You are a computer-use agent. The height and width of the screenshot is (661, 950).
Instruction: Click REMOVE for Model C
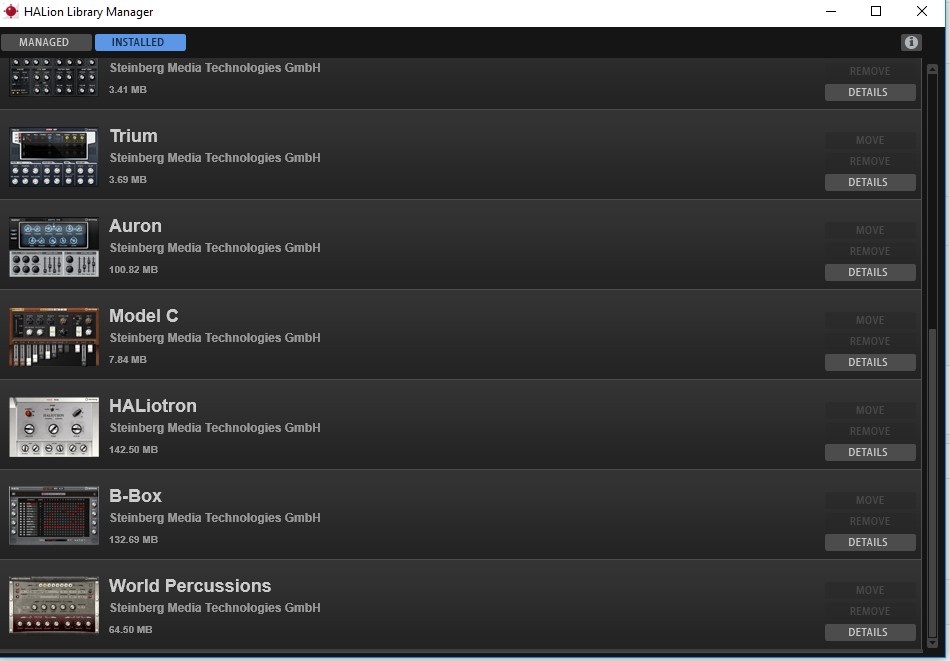[870, 341]
